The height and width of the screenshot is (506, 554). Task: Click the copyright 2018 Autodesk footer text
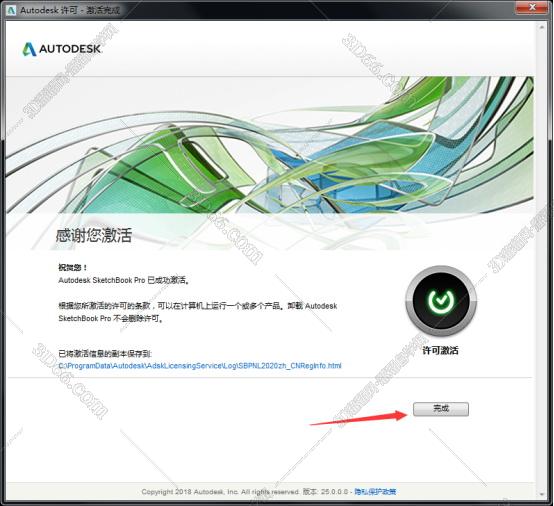220,492
